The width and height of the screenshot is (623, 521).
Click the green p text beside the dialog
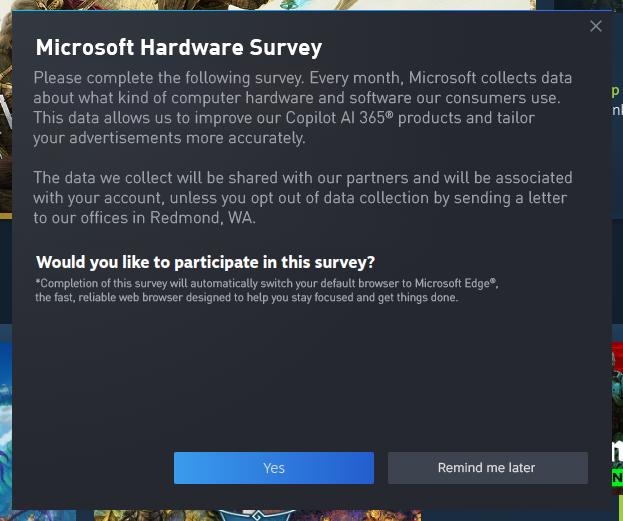pos(615,92)
